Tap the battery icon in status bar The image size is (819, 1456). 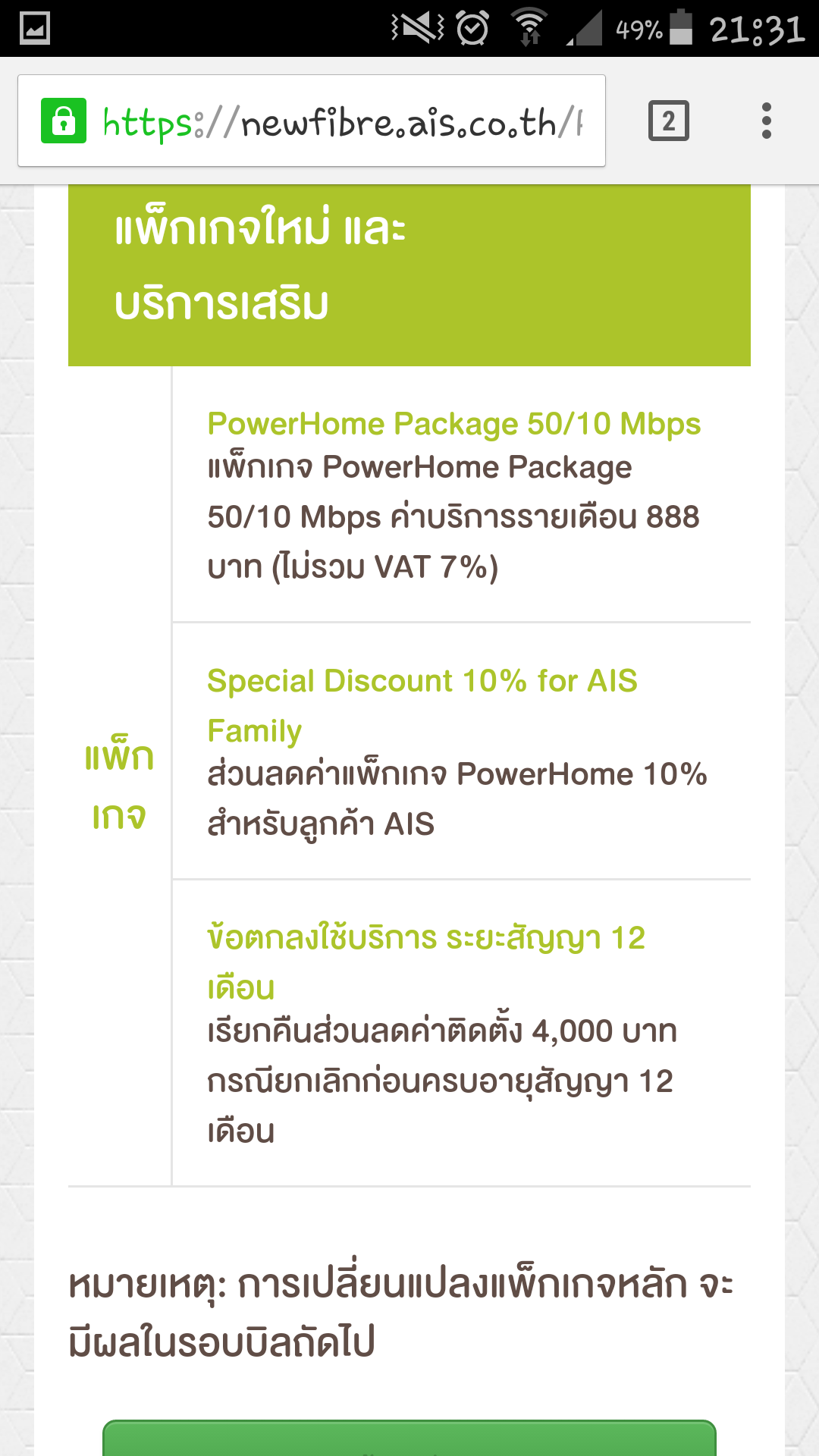point(682,27)
